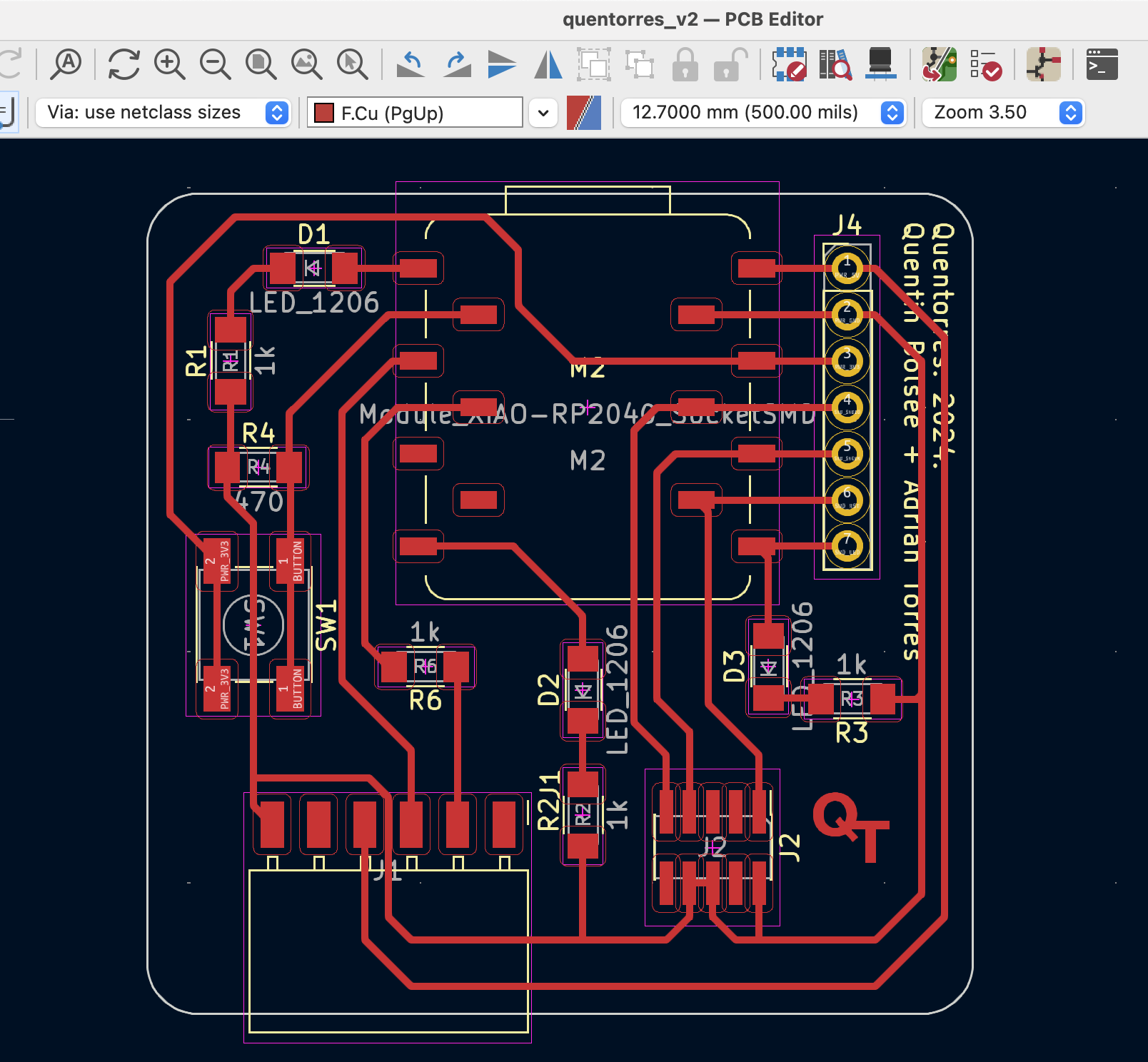Select pad 4 of header J4
This screenshot has width=1148, height=1062.
pos(847,408)
